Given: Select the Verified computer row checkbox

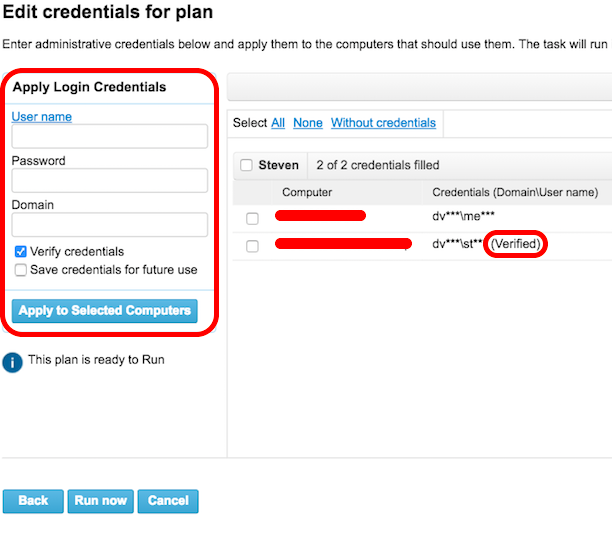Looking at the screenshot, I should coord(252,246).
